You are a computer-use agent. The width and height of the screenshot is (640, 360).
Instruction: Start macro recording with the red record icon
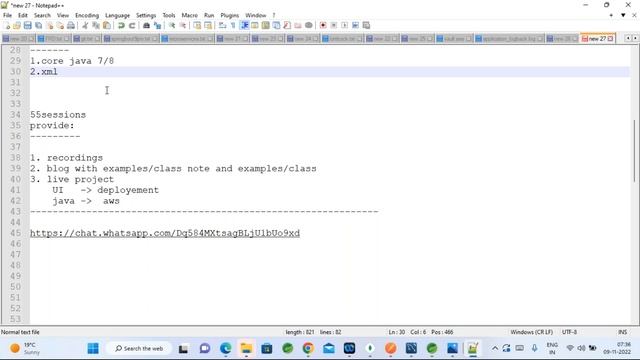coord(323,26)
